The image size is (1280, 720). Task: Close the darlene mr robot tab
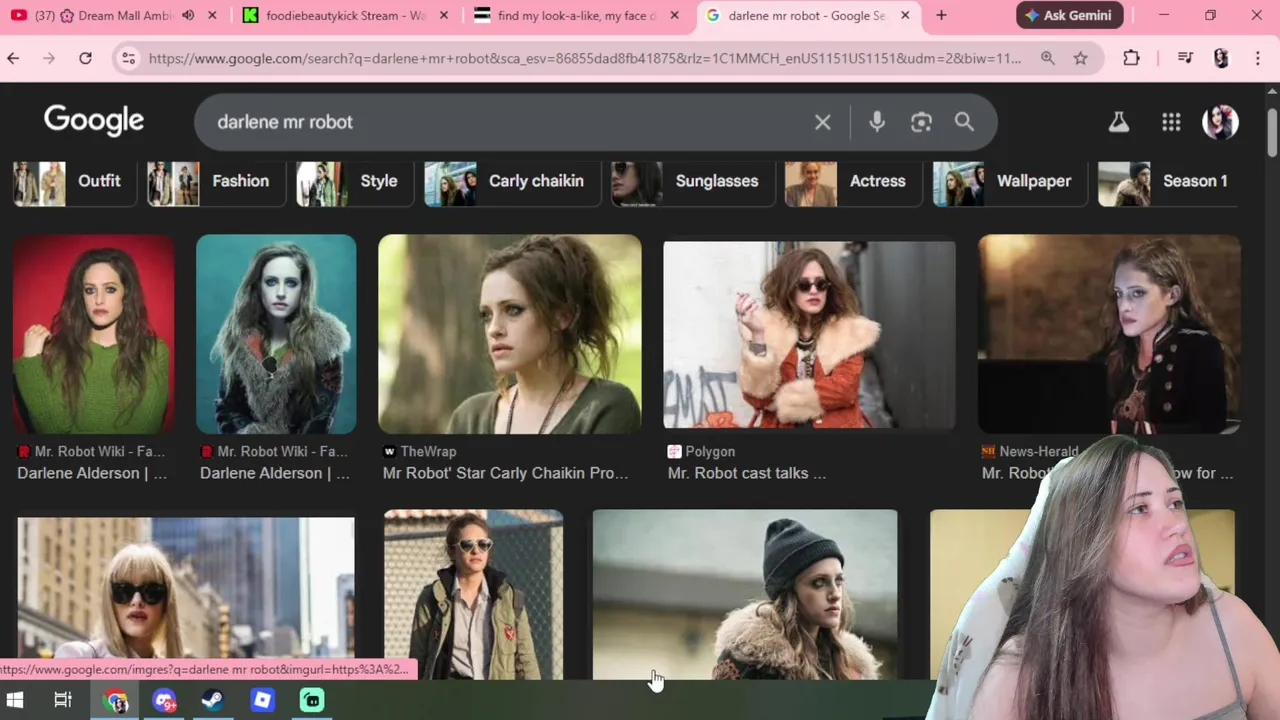point(905,15)
